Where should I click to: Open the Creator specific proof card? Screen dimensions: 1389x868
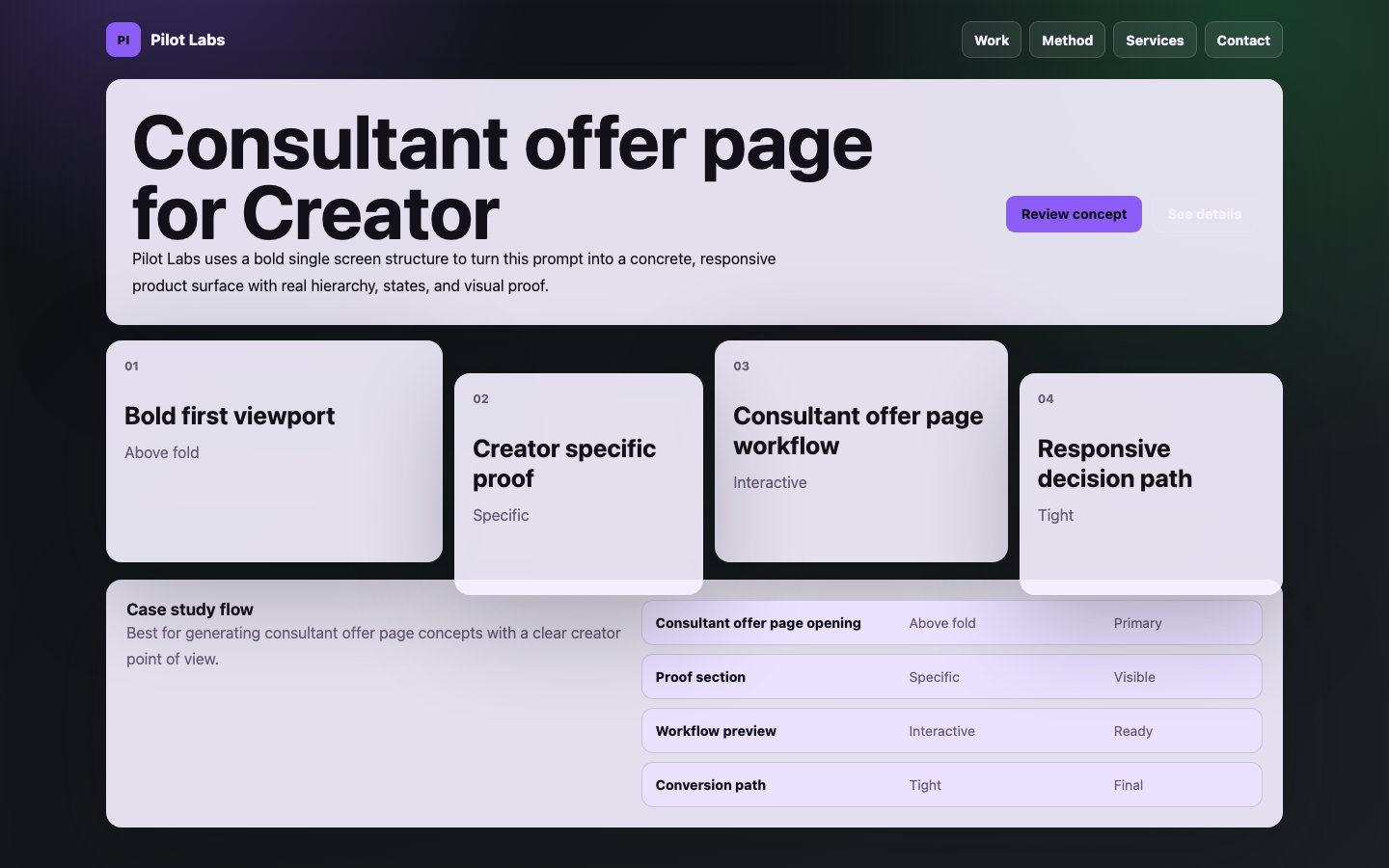click(579, 484)
